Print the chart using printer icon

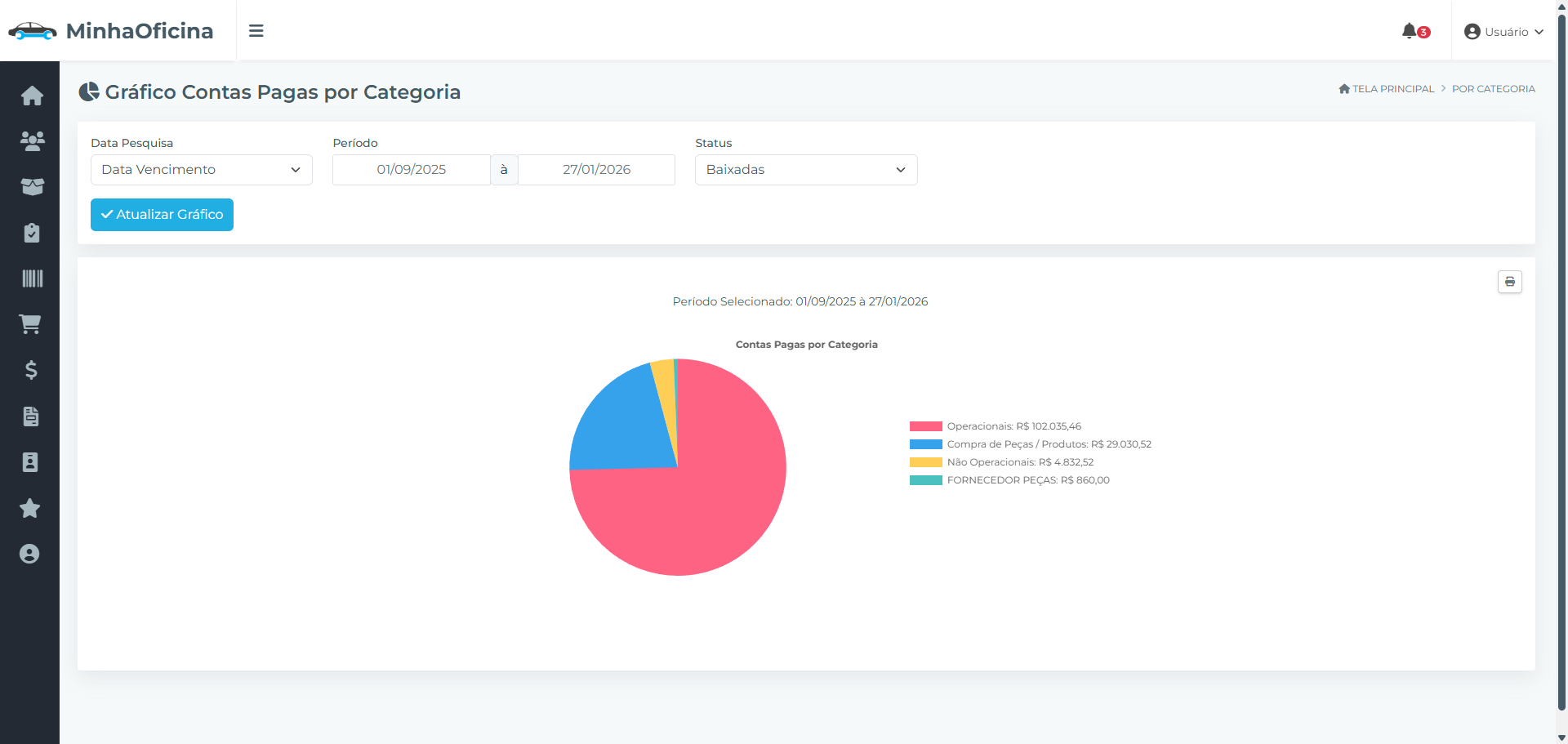point(1509,282)
